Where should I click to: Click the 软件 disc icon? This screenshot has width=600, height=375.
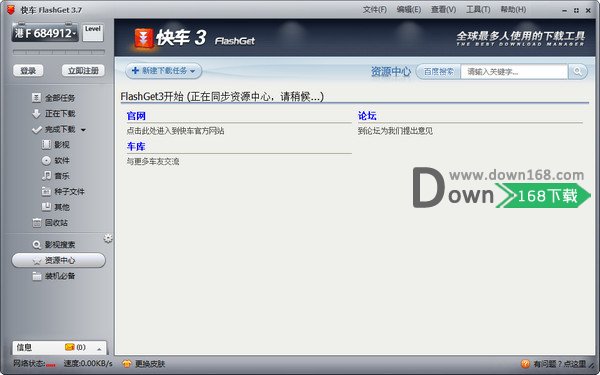[46, 160]
